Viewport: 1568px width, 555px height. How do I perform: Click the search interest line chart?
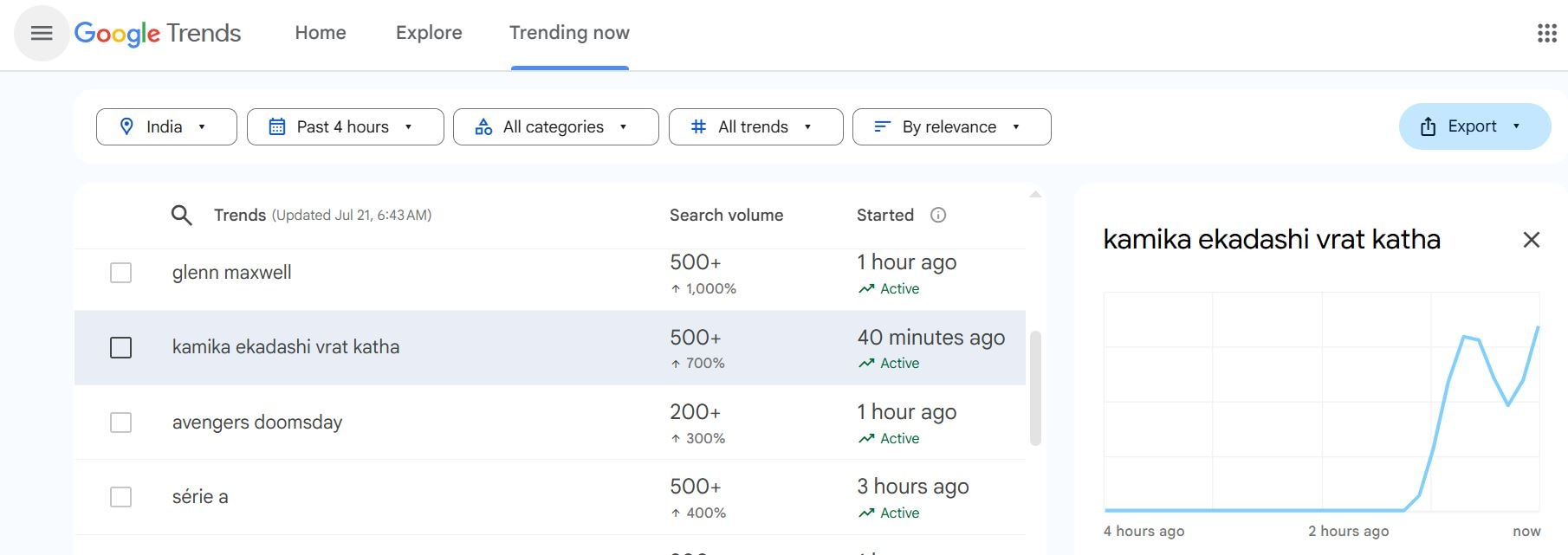(x=1321, y=402)
